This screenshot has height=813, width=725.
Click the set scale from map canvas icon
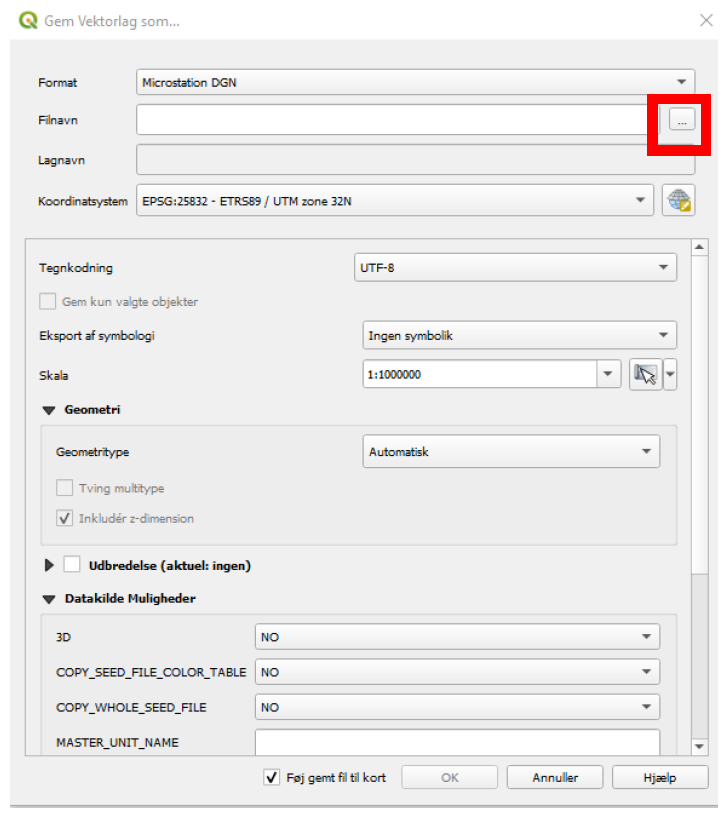(x=646, y=375)
